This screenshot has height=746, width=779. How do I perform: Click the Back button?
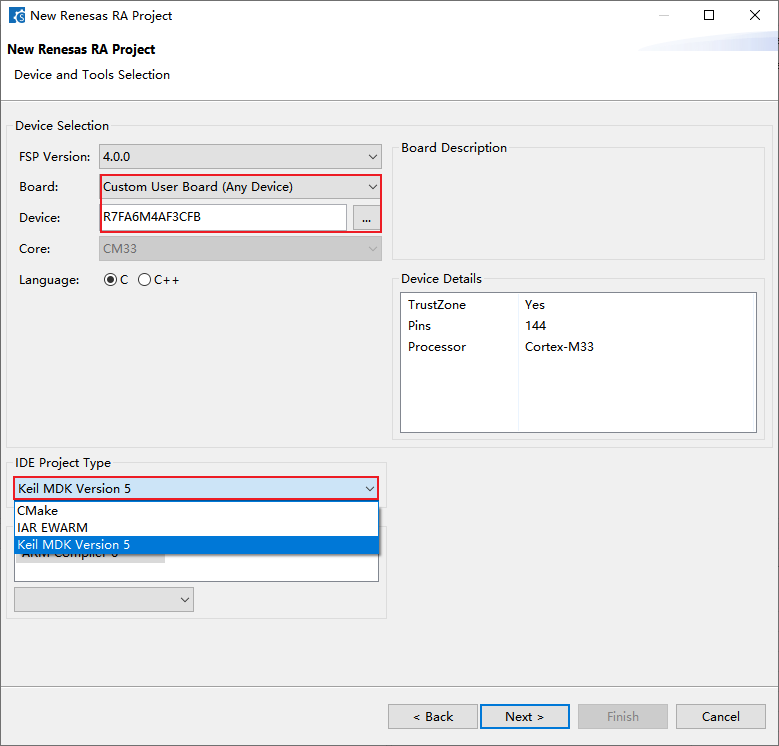[433, 717]
